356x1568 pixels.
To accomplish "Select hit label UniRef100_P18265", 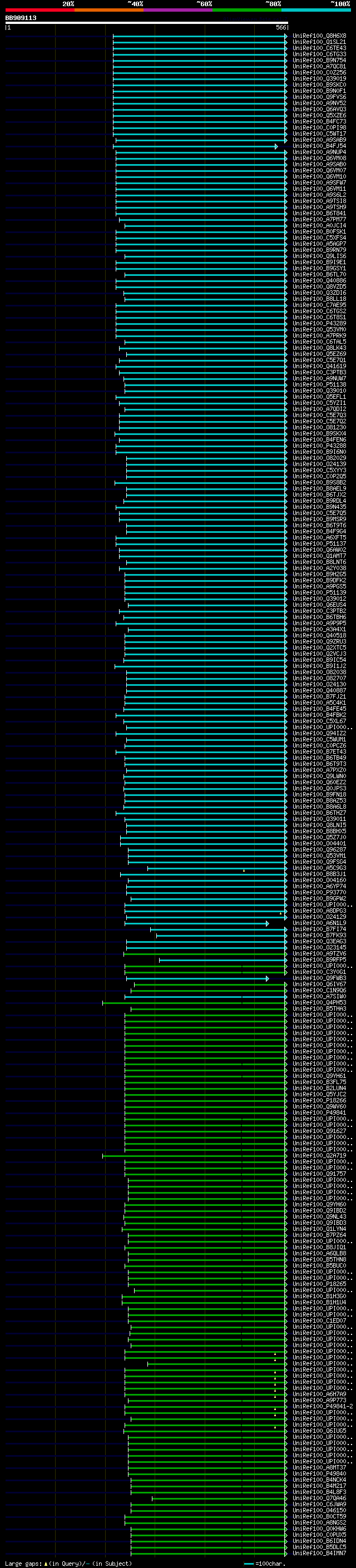I will (319, 1284).
